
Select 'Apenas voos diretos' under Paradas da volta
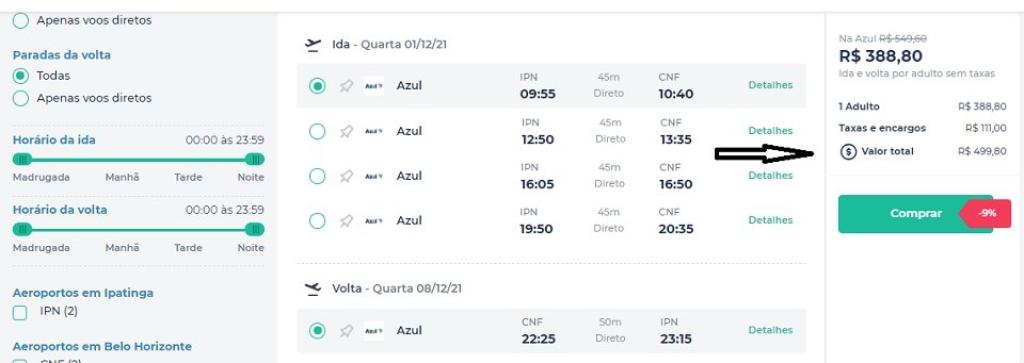point(21,98)
